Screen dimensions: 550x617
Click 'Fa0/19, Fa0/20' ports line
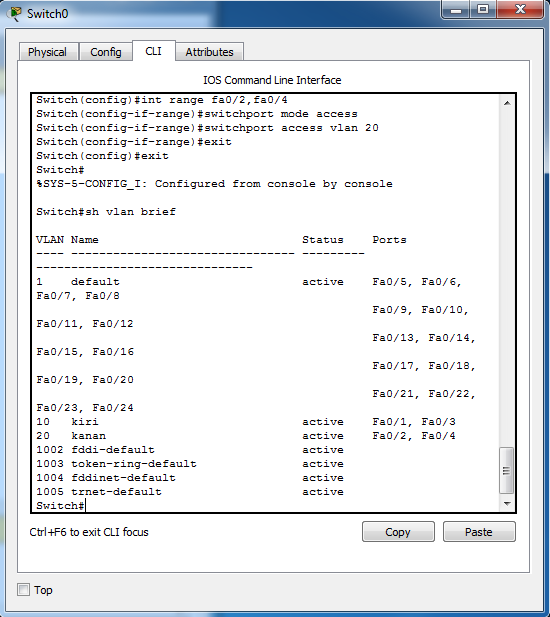click(x=85, y=380)
